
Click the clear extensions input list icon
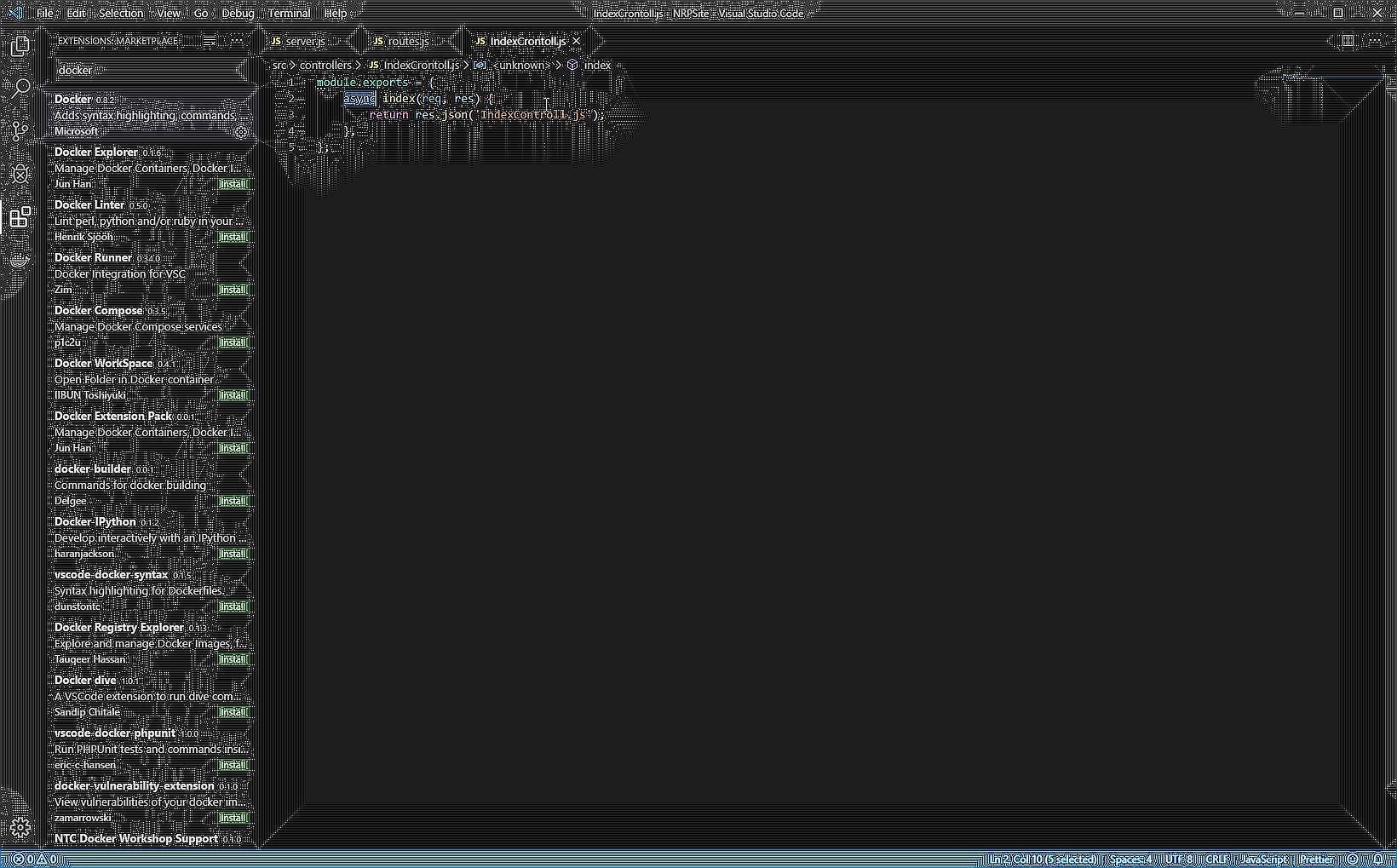point(209,41)
